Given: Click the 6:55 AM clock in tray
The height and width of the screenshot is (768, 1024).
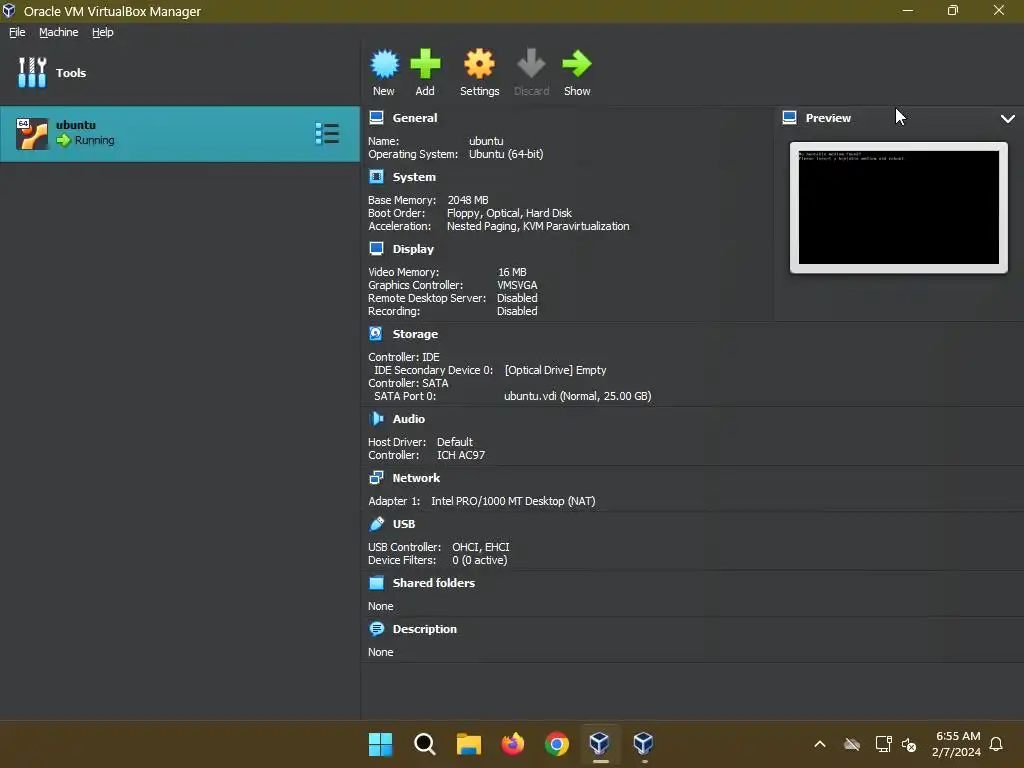Looking at the screenshot, I should (x=957, y=736).
